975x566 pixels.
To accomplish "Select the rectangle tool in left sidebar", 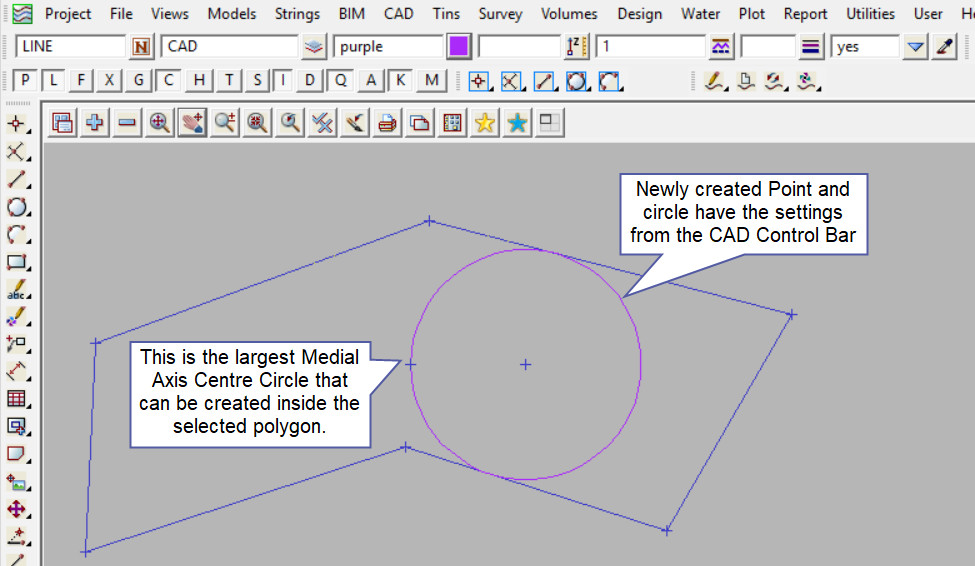I will tap(17, 263).
